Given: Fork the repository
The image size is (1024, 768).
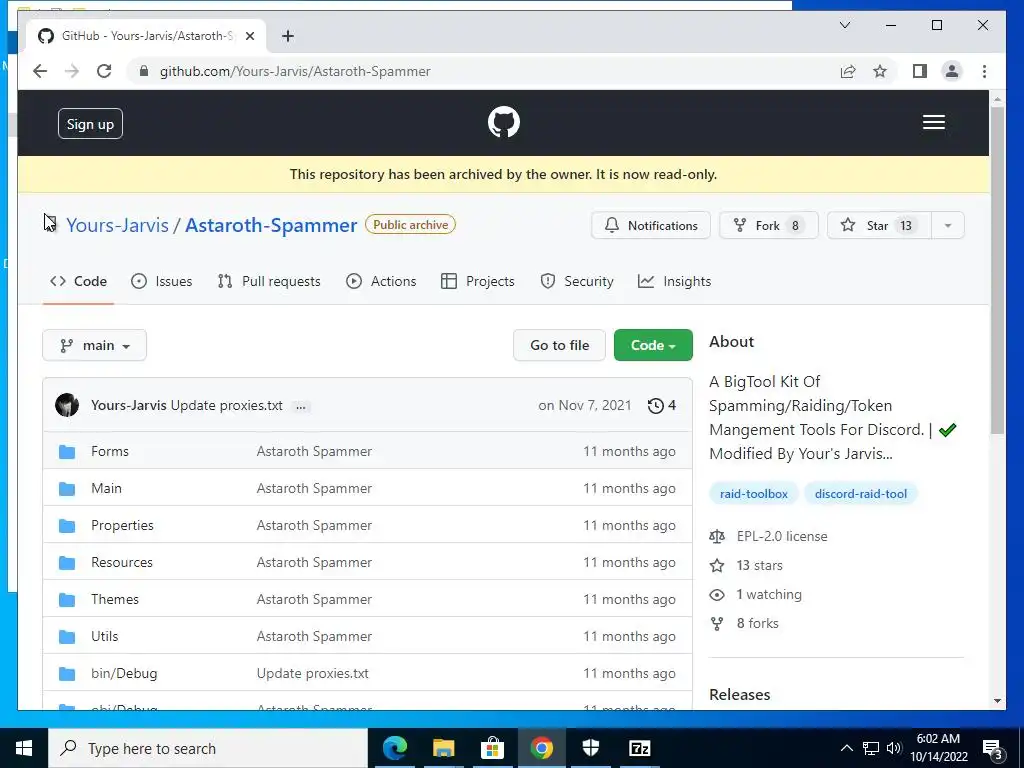Looking at the screenshot, I should 768,225.
